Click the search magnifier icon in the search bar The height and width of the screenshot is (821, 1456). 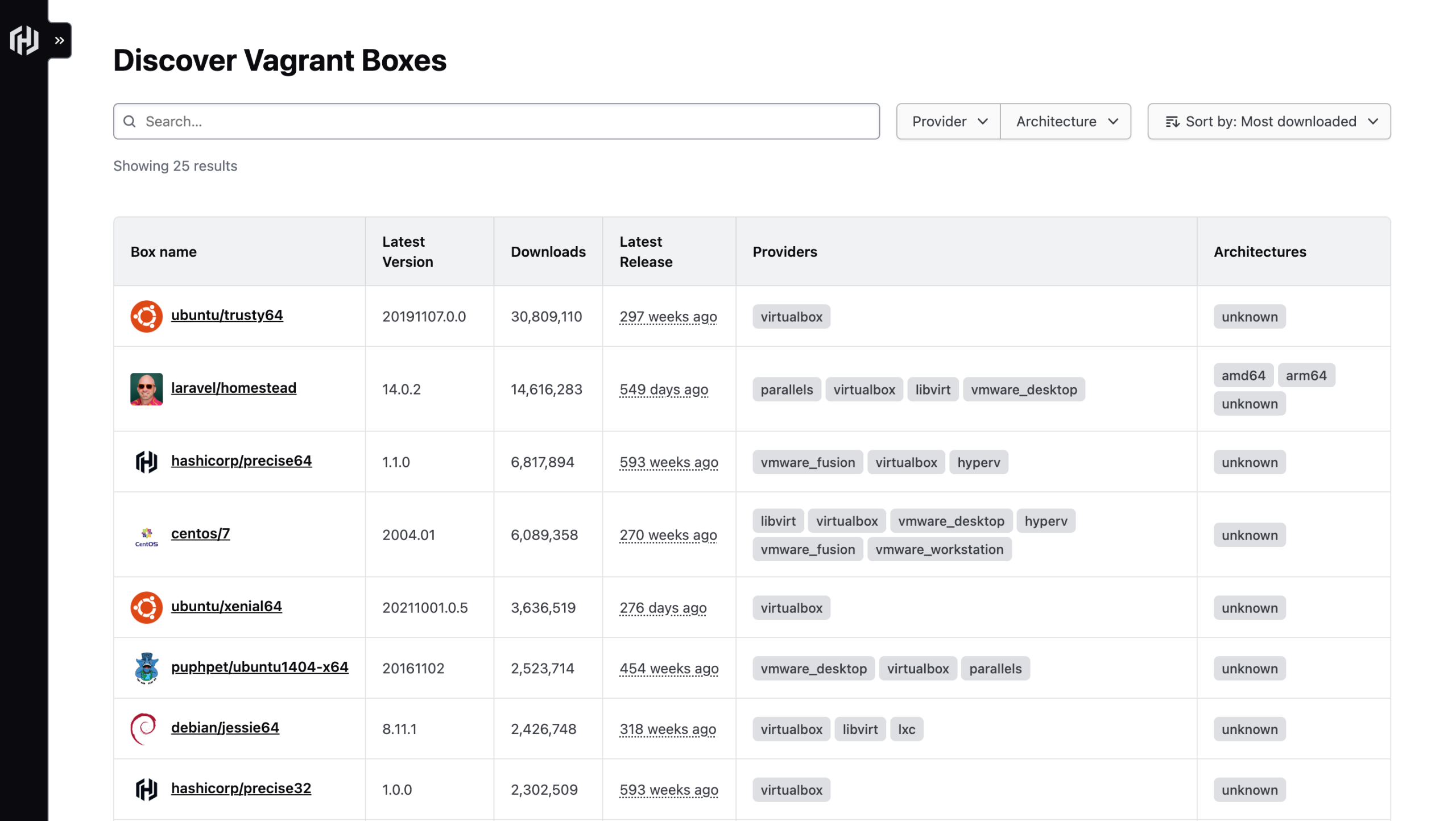pyautogui.click(x=129, y=121)
